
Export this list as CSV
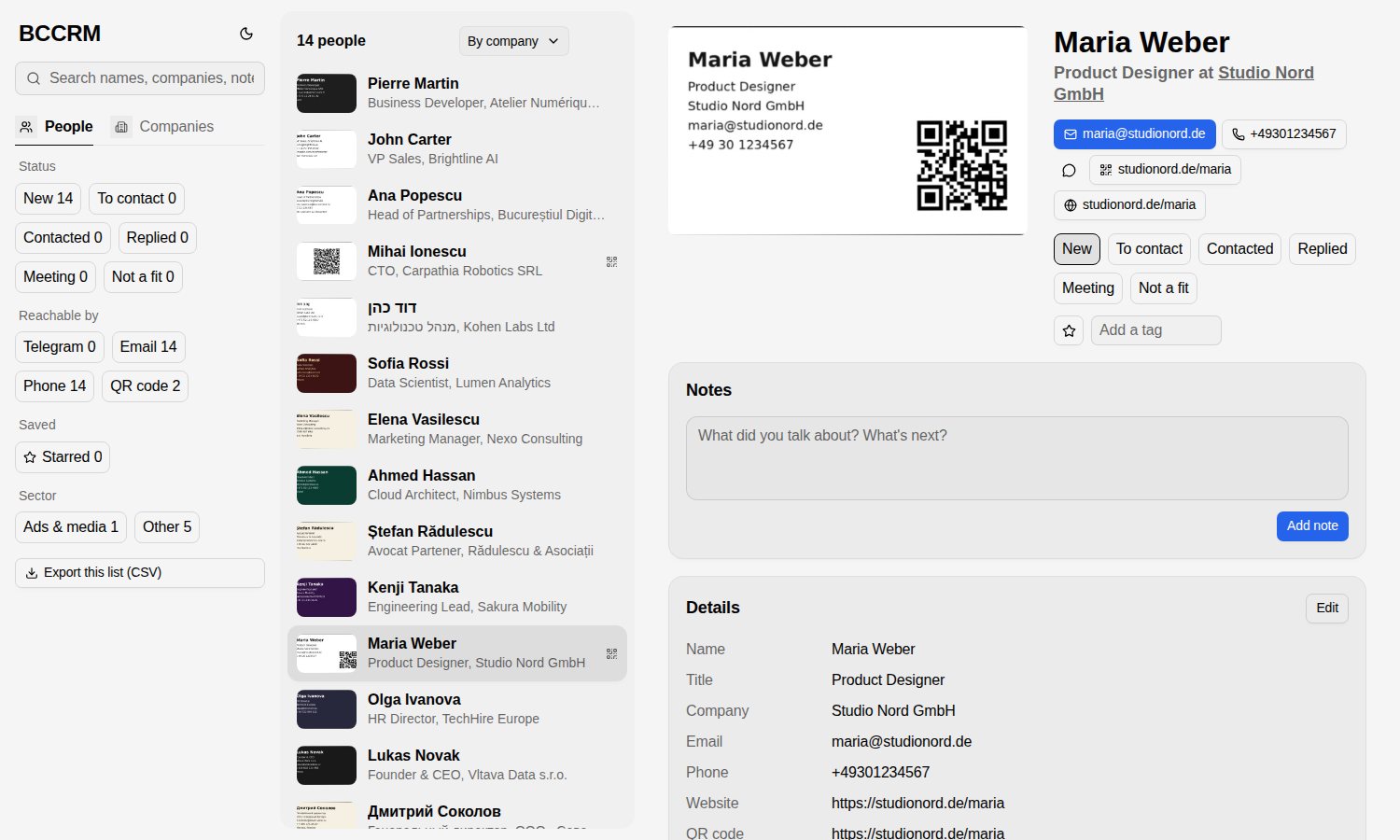coord(140,573)
